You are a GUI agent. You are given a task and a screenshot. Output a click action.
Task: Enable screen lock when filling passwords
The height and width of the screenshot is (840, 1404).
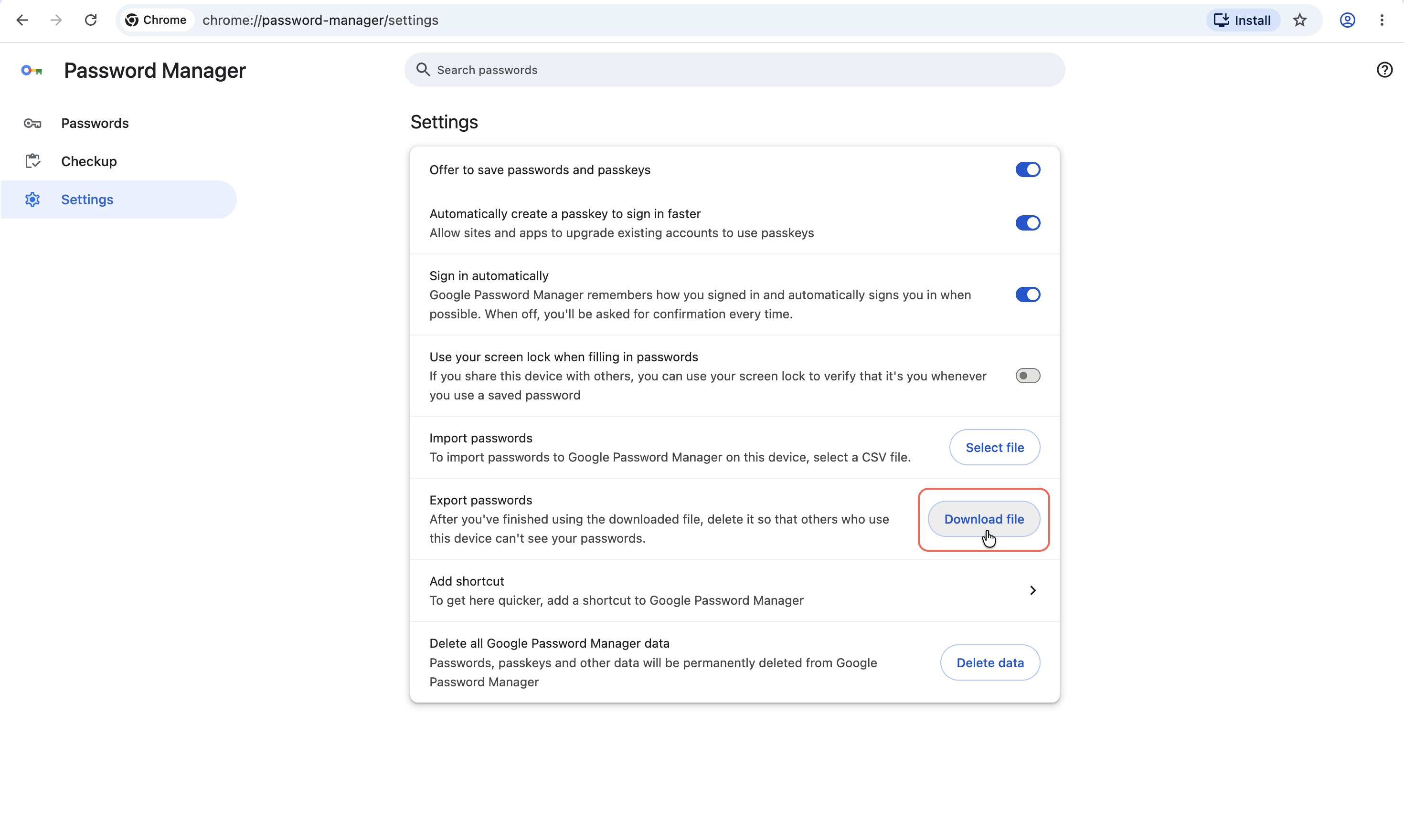(1027, 376)
